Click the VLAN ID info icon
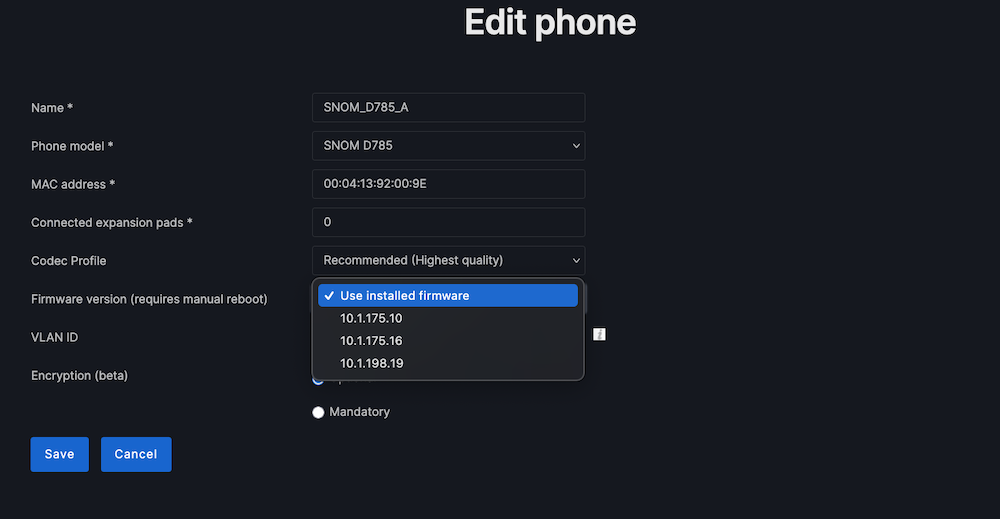 click(599, 334)
